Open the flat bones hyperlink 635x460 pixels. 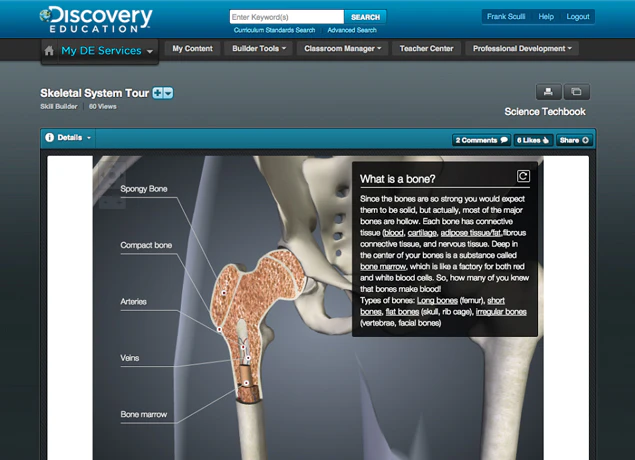click(402, 312)
